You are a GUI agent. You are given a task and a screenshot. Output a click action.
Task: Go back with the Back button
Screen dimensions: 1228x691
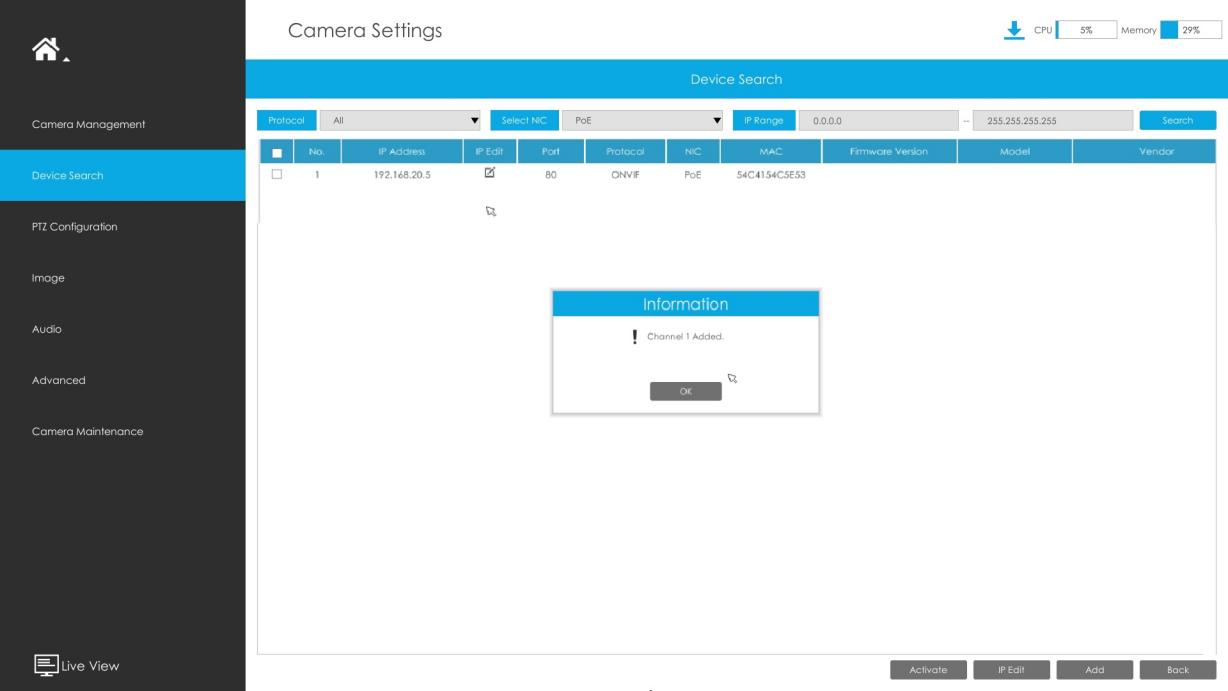(1178, 670)
